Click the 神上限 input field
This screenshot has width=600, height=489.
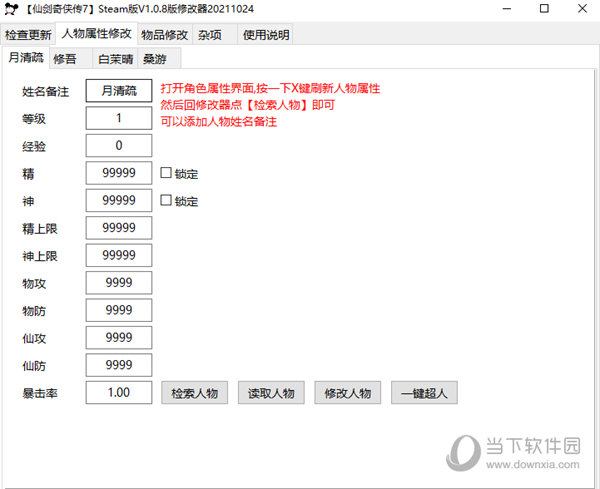(x=119, y=255)
